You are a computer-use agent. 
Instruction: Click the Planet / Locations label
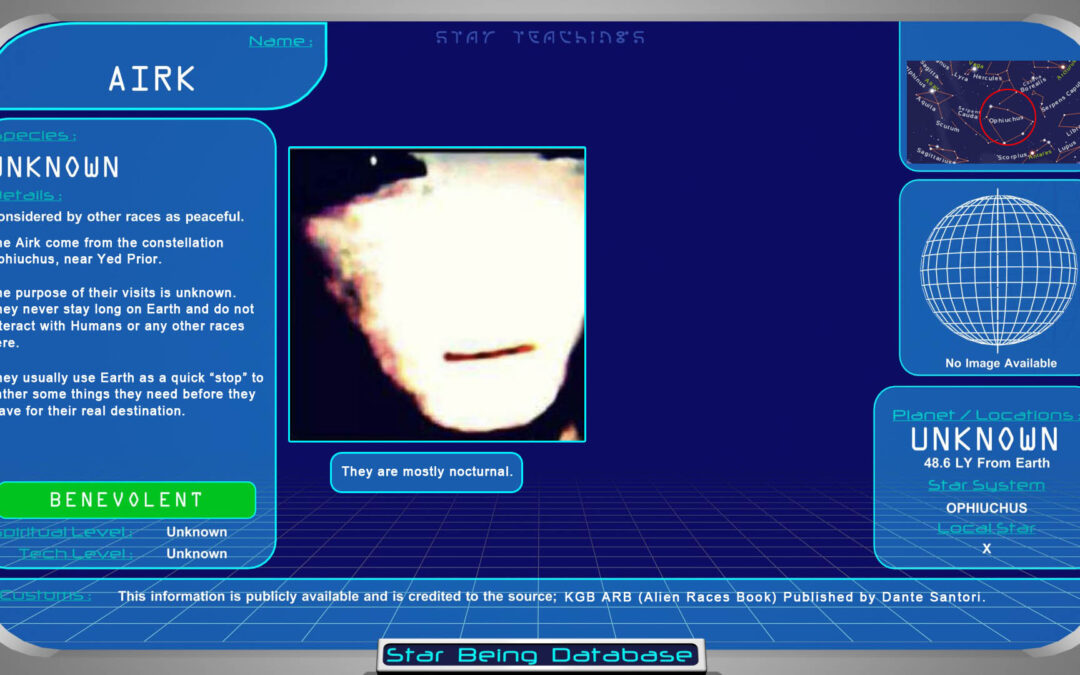click(986, 415)
